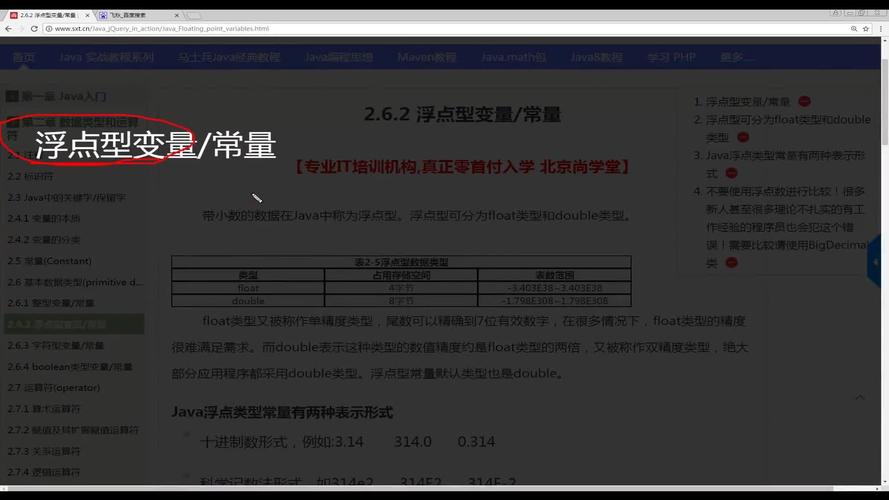The height and width of the screenshot is (500, 889).
Task: Click the site info icon in address bar
Action: tap(49, 28)
